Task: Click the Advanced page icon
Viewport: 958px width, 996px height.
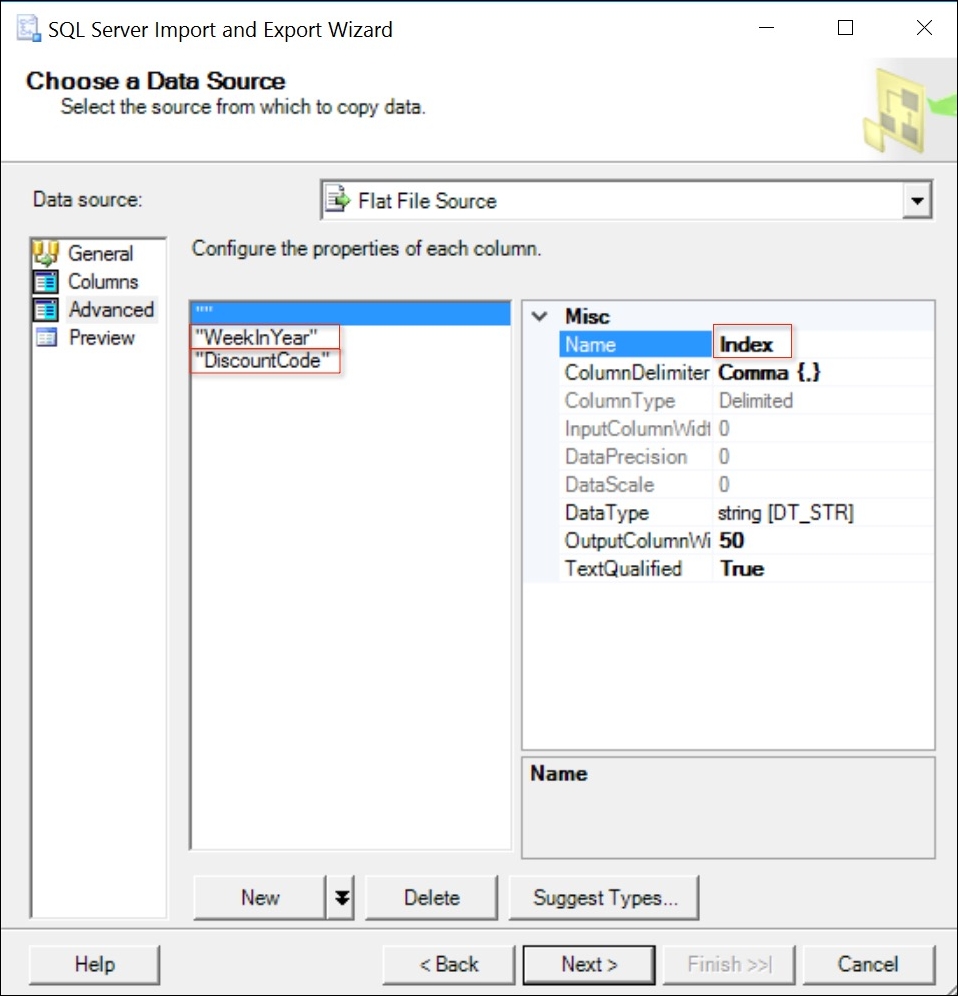Action: pos(46,309)
